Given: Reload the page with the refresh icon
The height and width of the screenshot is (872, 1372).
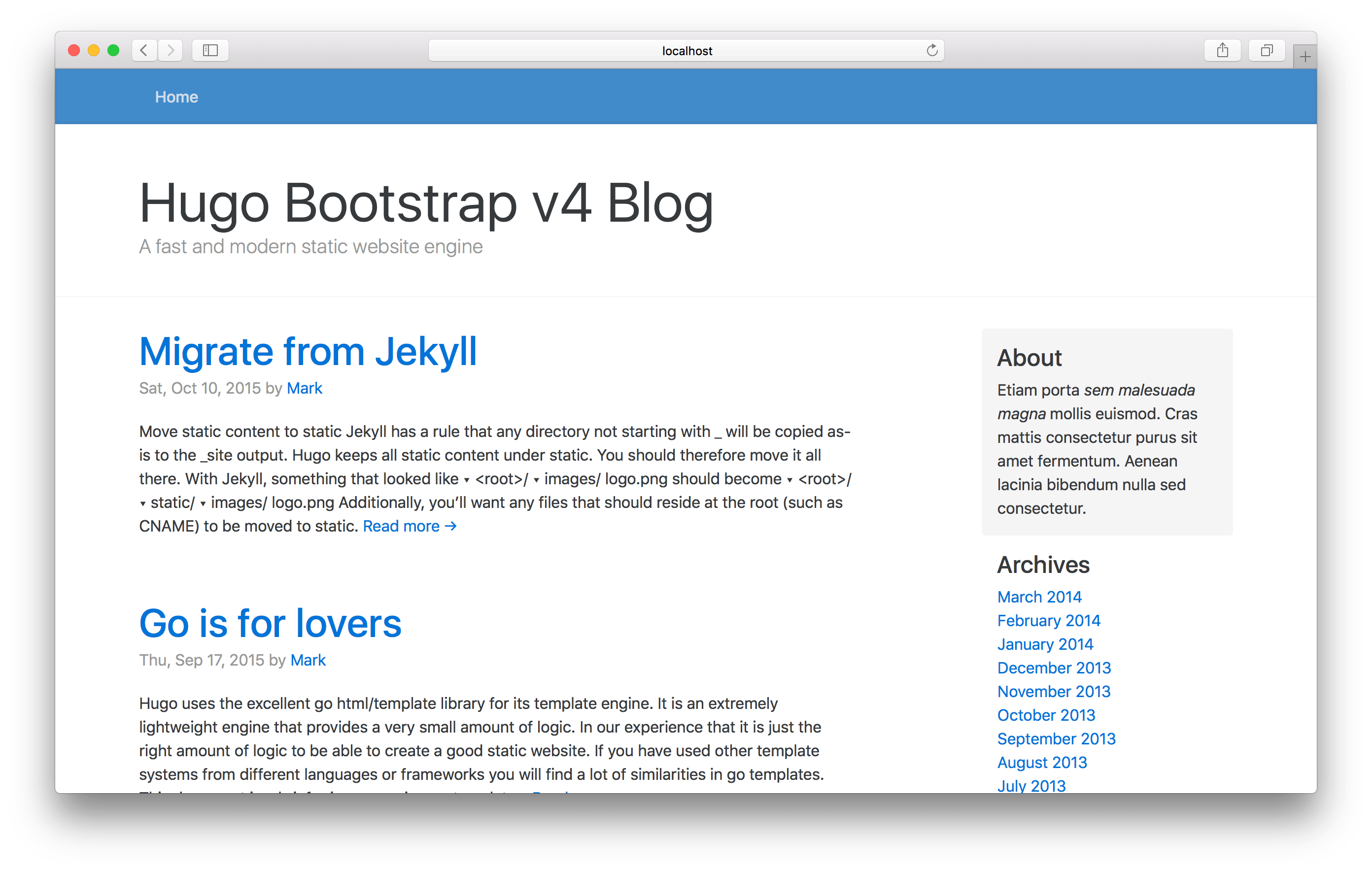Looking at the screenshot, I should point(932,50).
